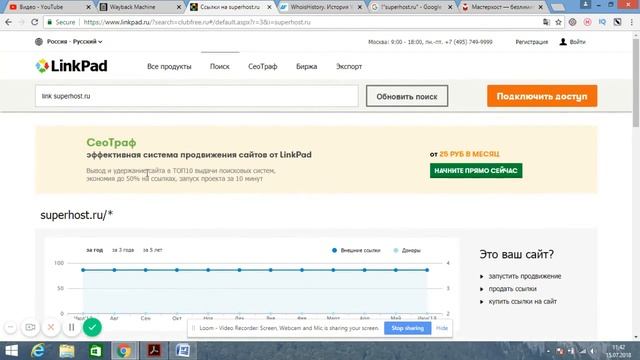Click the купить ссылки на сайт link
This screenshot has width=640, height=360.
click(x=522, y=302)
